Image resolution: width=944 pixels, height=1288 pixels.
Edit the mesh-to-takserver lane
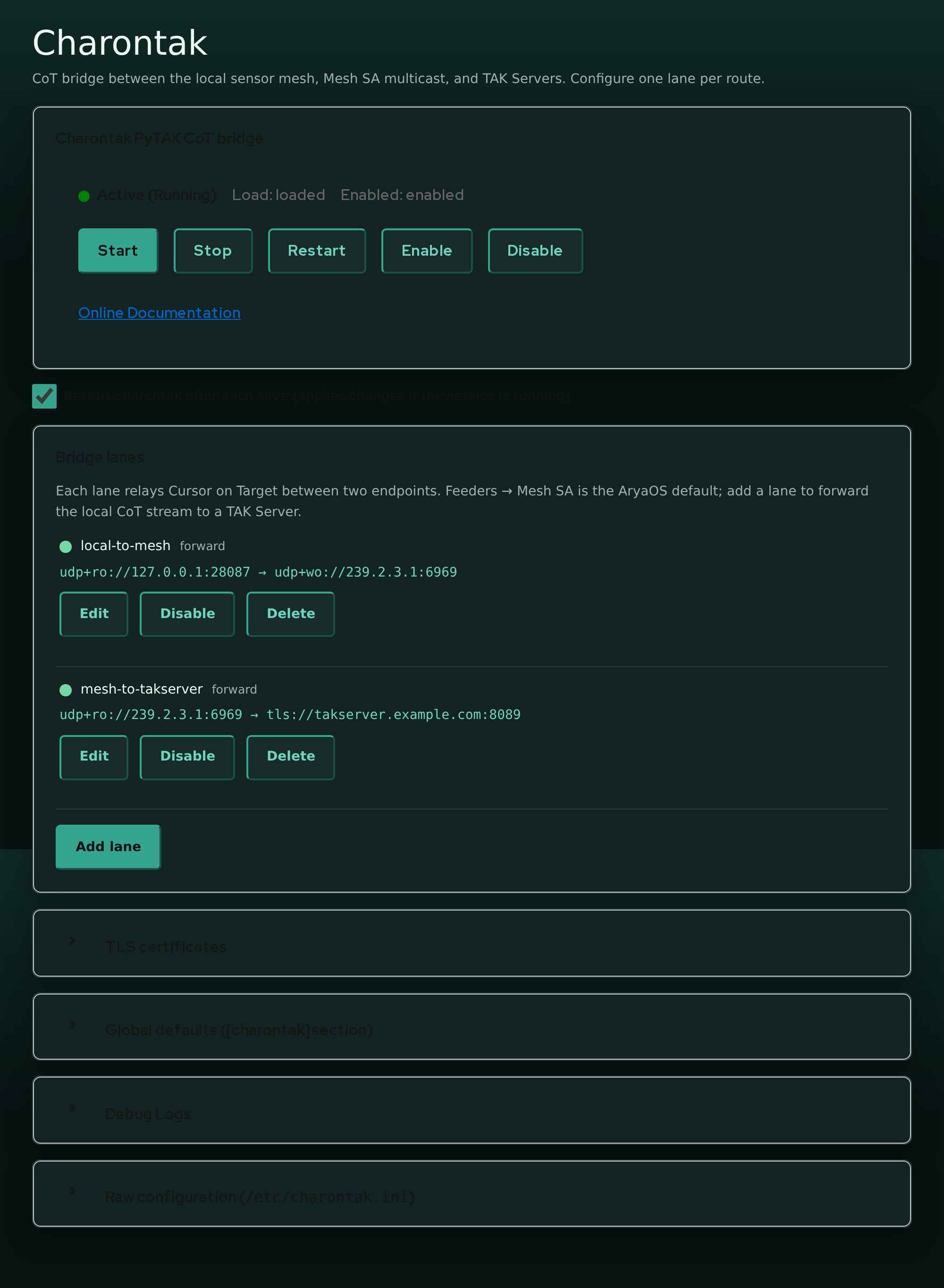click(x=94, y=756)
